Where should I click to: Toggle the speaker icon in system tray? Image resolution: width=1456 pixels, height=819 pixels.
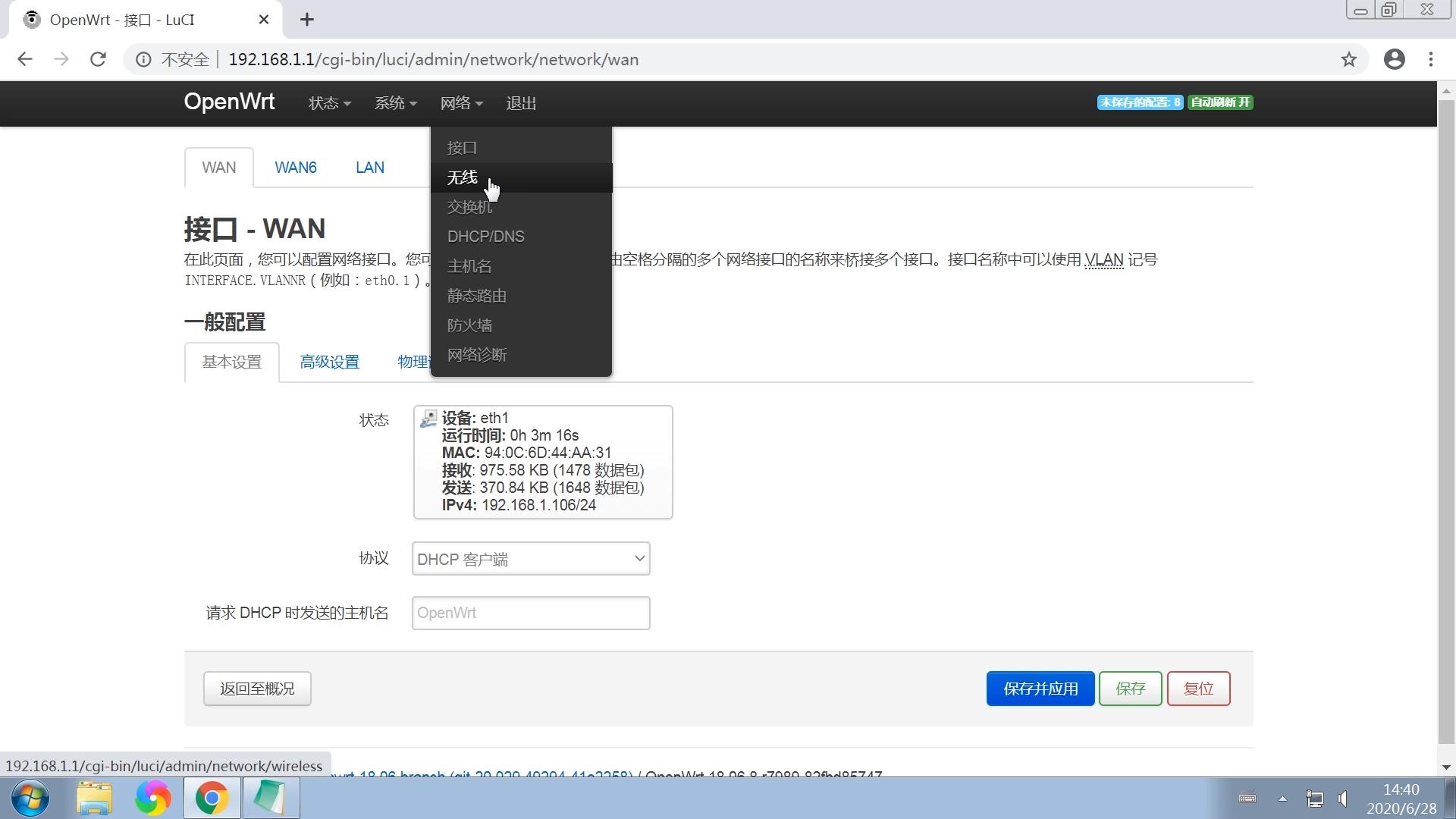[x=1343, y=799]
